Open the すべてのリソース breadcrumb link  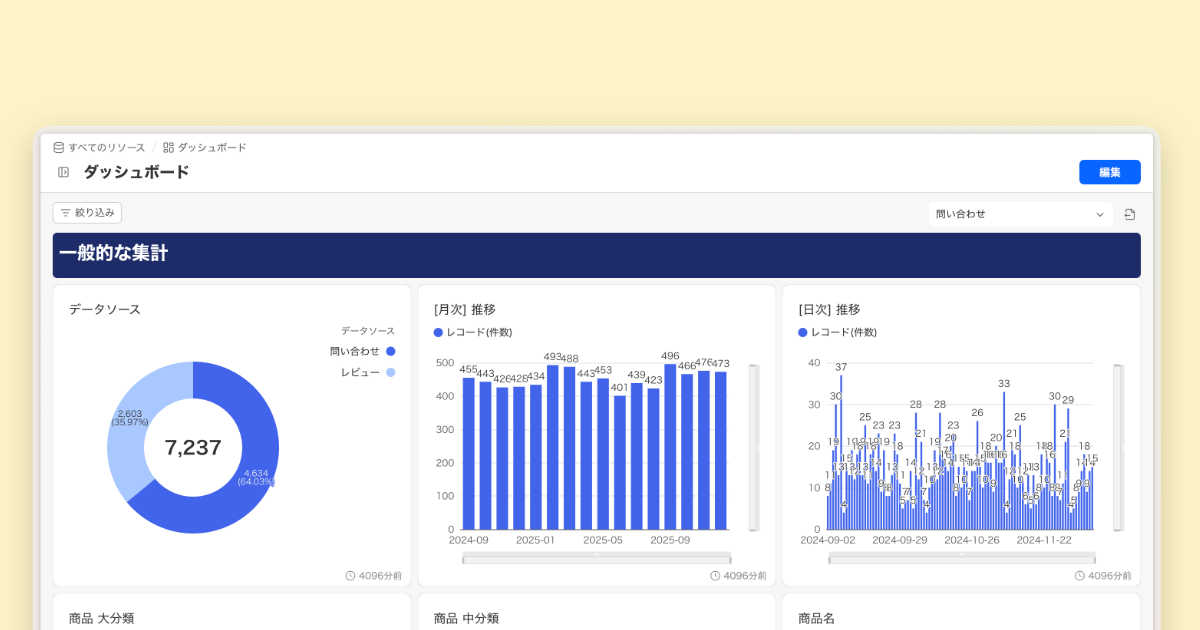[x=99, y=147]
